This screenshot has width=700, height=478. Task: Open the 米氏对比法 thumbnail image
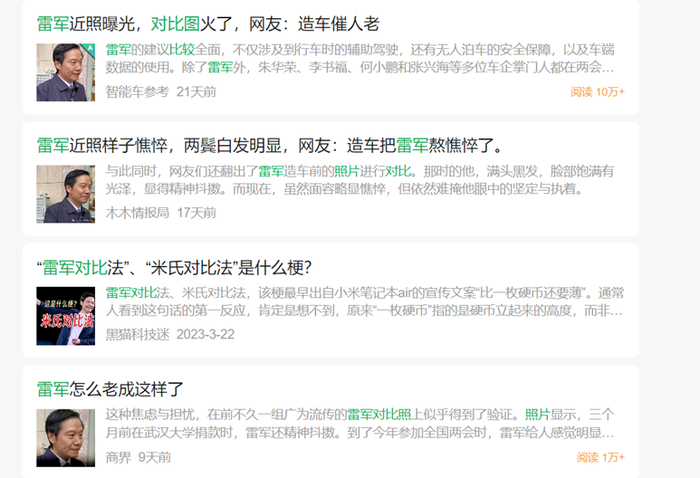coord(66,316)
